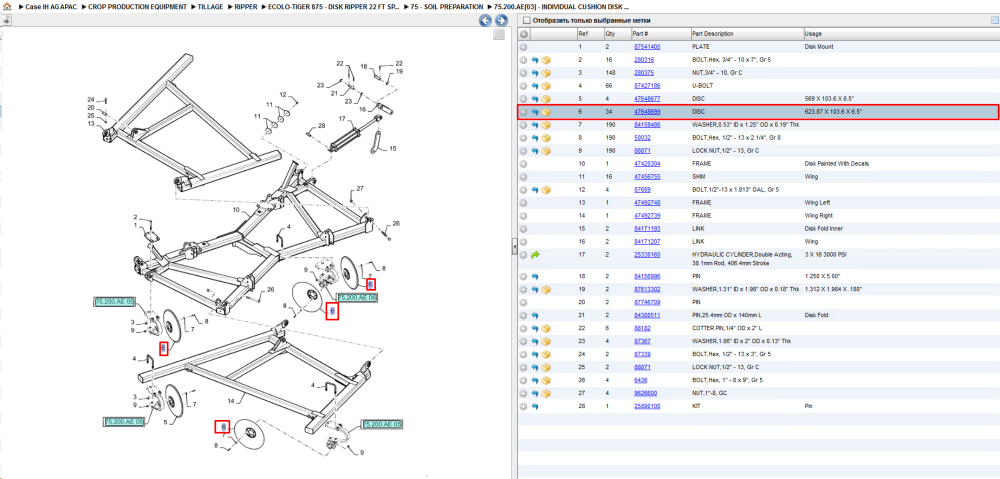Image resolution: width=1000 pixels, height=479 pixels.
Task: Open part number 25898100 link
Action: pyautogui.click(x=646, y=406)
